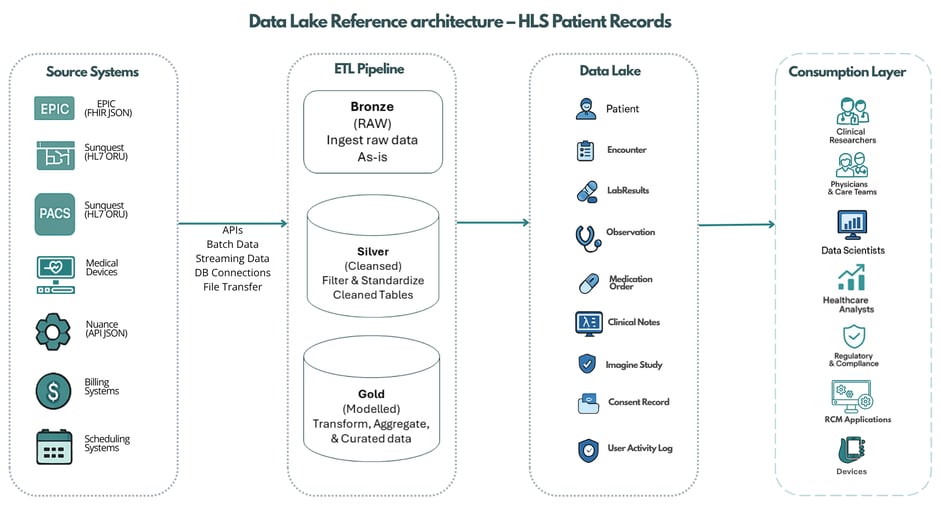This screenshot has height=529, width=941.
Task: Click the 'Data Scientists' label
Action: [853, 250]
